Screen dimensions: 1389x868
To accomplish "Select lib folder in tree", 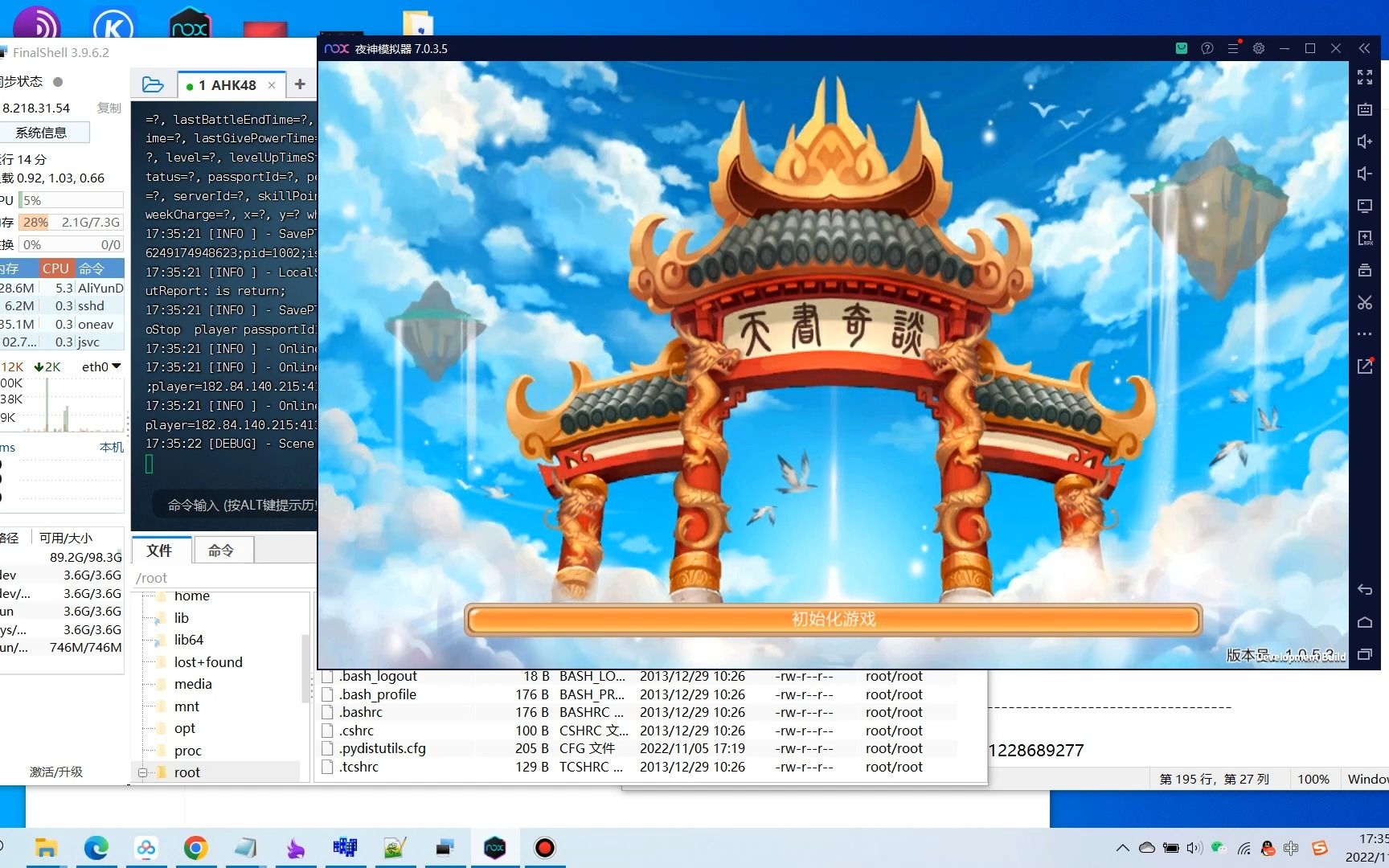I will pyautogui.click(x=181, y=618).
